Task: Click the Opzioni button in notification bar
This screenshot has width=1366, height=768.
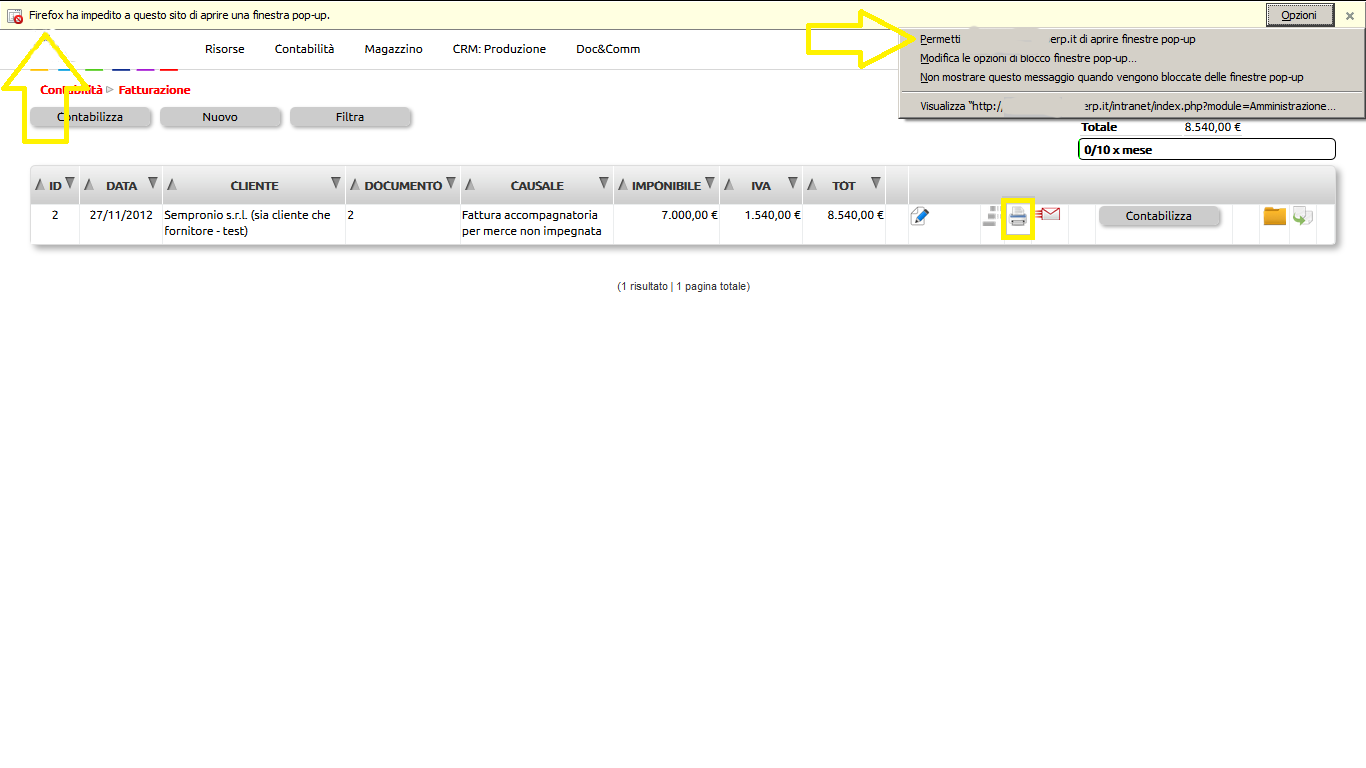Action: [x=1299, y=15]
